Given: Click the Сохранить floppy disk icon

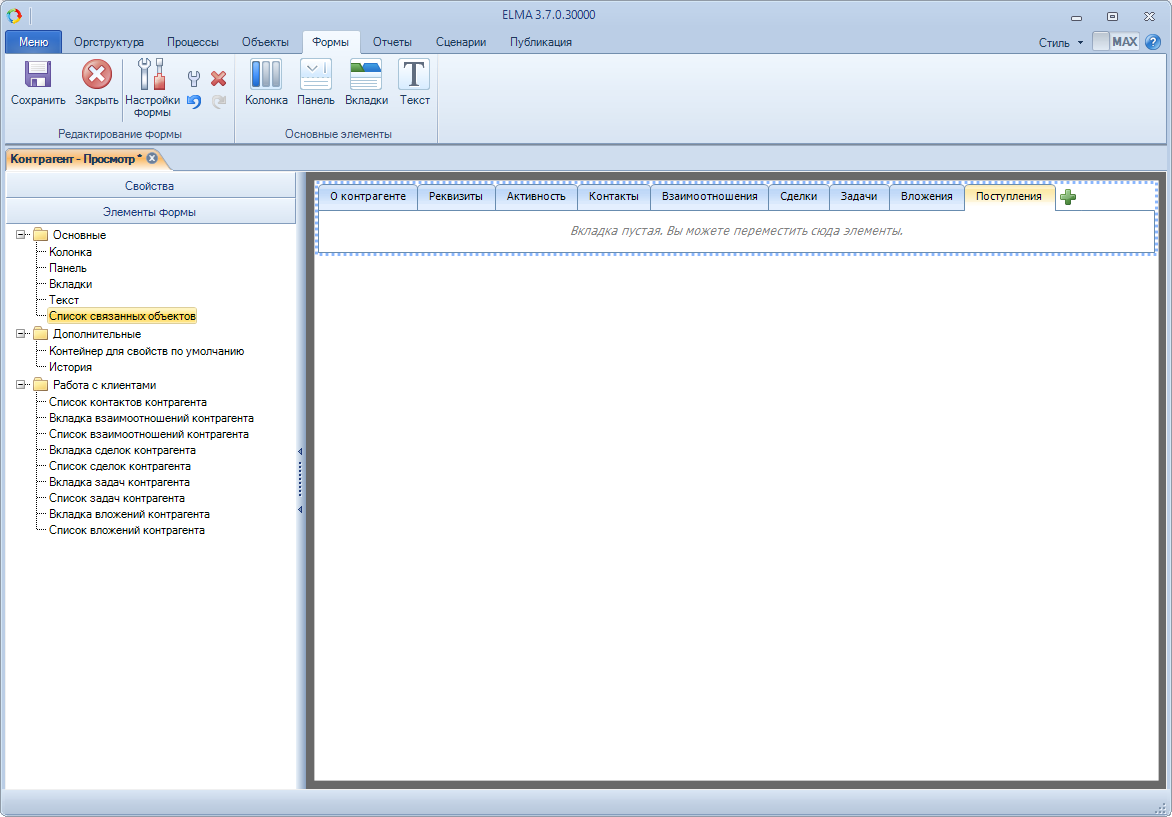Looking at the screenshot, I should [x=38, y=75].
